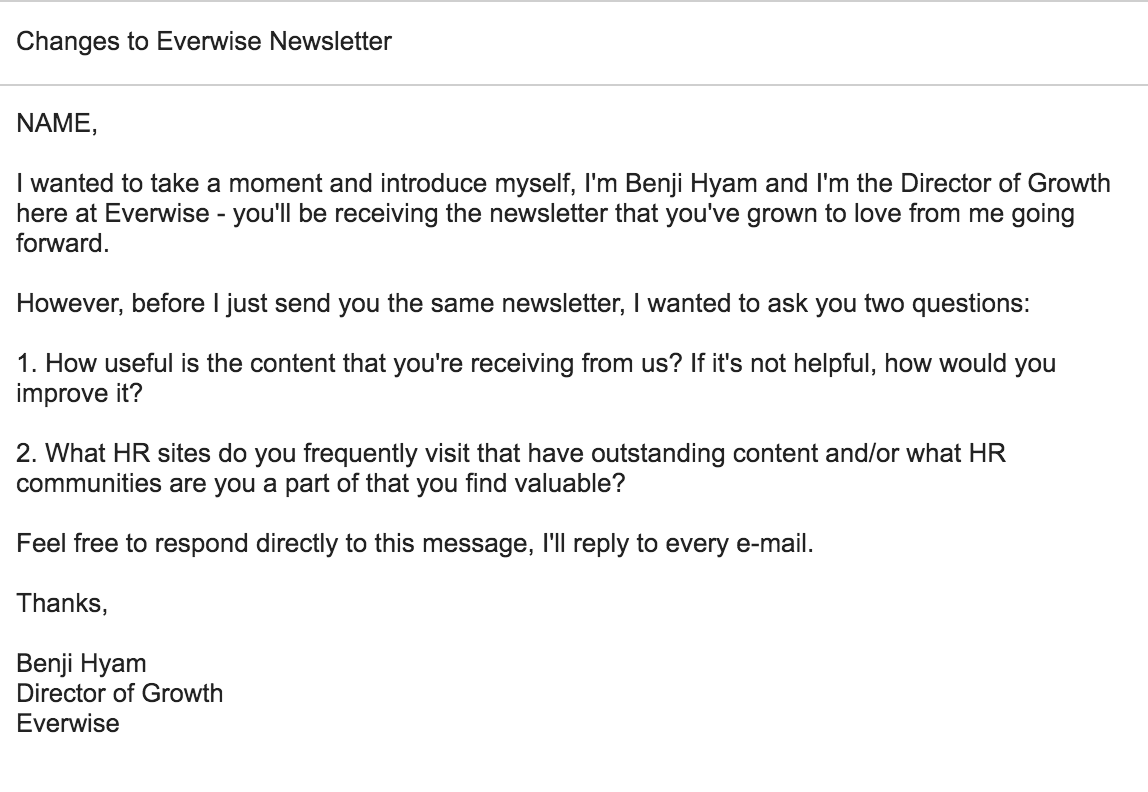
Task: Click the signature name 'Benji Hyam'
Action: (x=81, y=663)
